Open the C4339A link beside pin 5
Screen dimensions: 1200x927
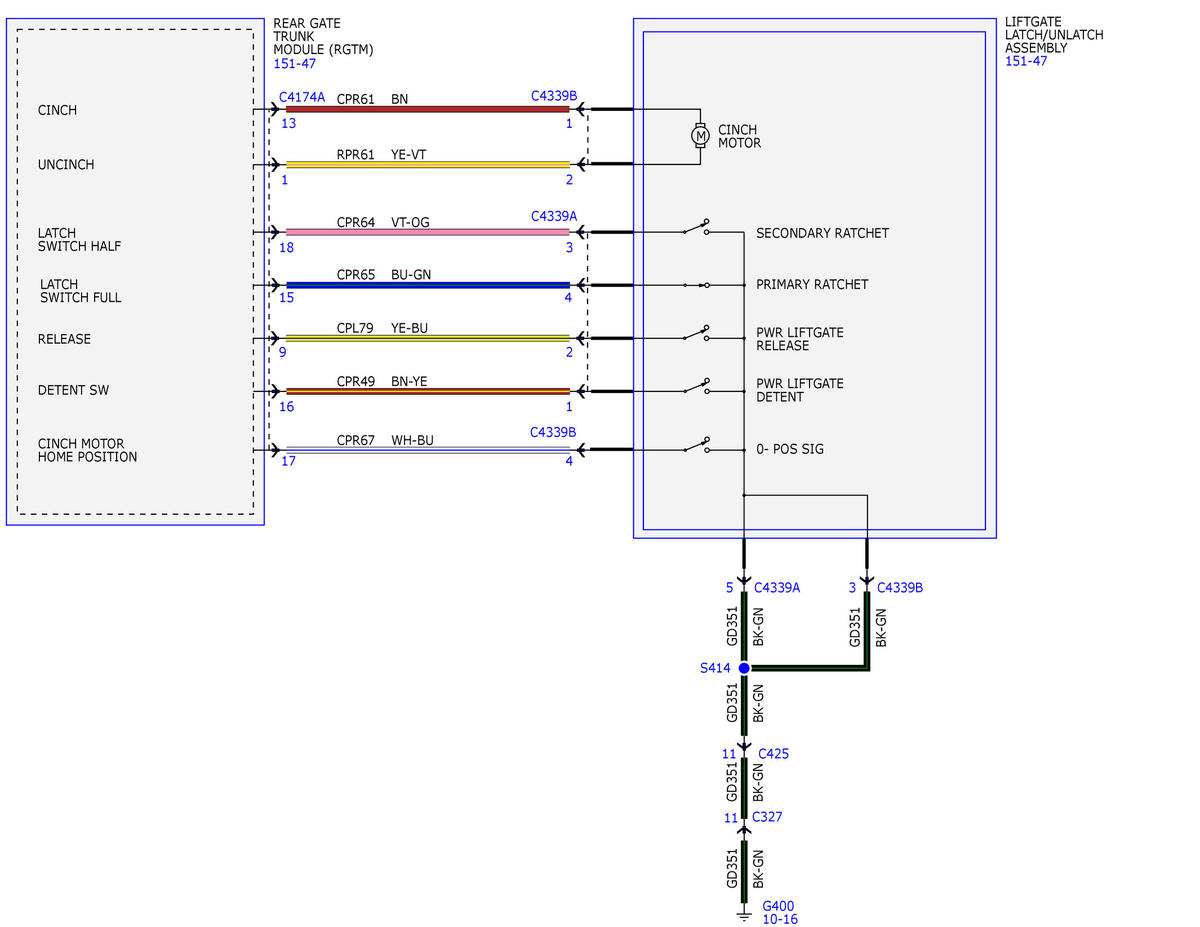pyautogui.click(x=777, y=587)
